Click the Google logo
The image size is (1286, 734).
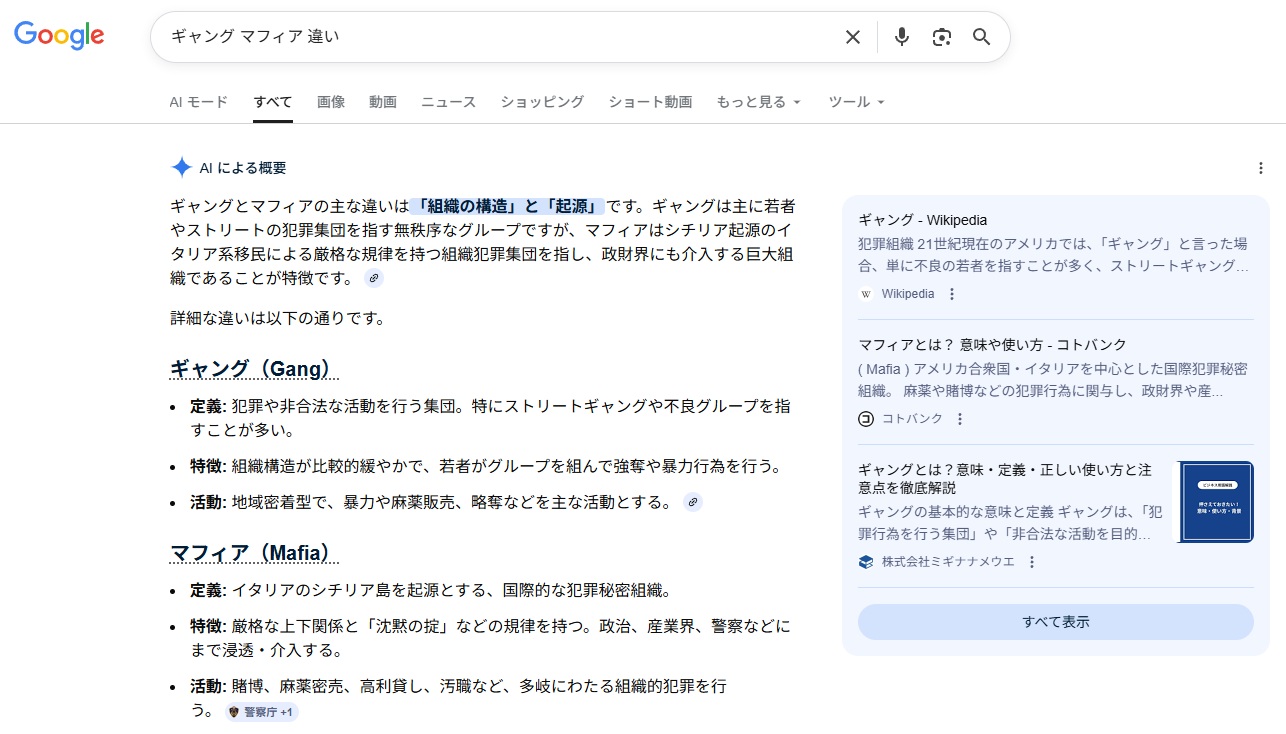[x=59, y=36]
